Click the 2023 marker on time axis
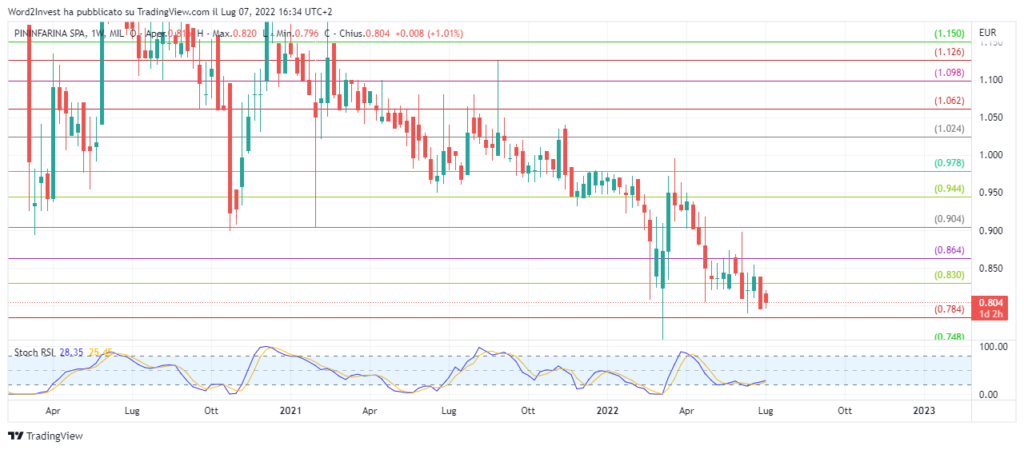 point(924,410)
